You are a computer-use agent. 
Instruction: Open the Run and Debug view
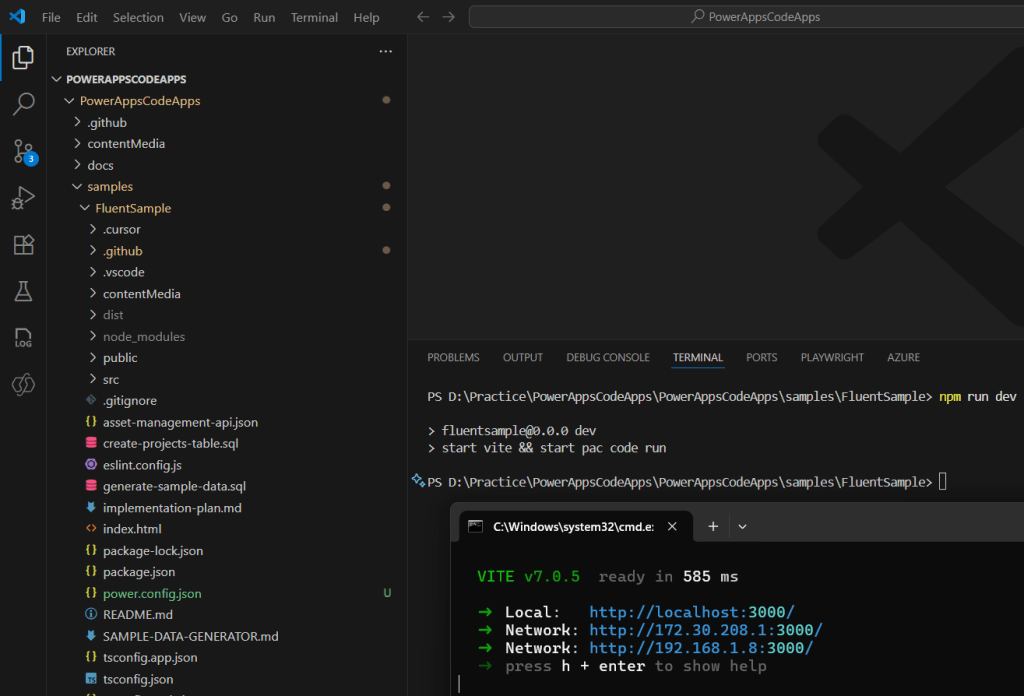point(23,198)
